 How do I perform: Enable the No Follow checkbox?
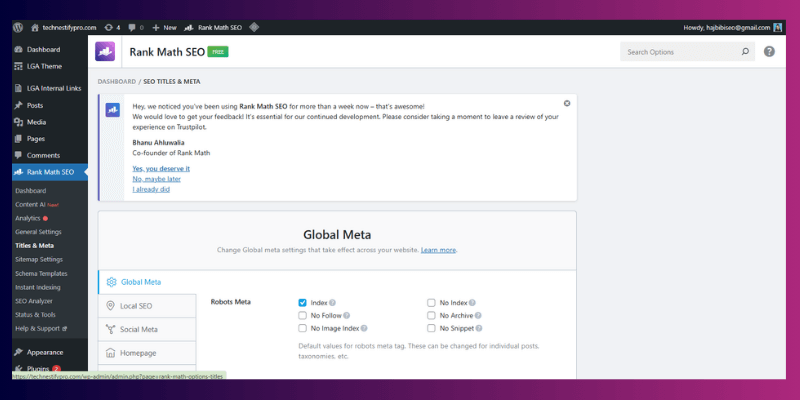click(x=303, y=315)
